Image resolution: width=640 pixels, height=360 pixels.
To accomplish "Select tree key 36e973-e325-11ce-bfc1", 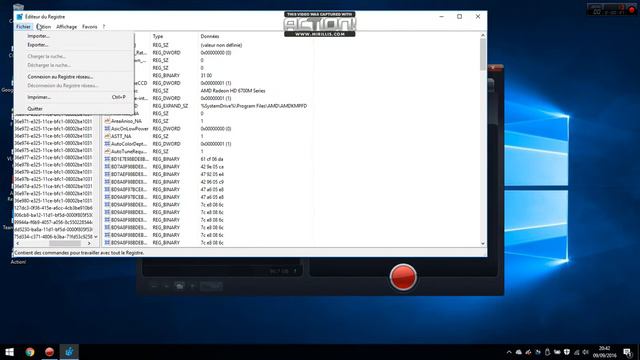I will (53, 136).
